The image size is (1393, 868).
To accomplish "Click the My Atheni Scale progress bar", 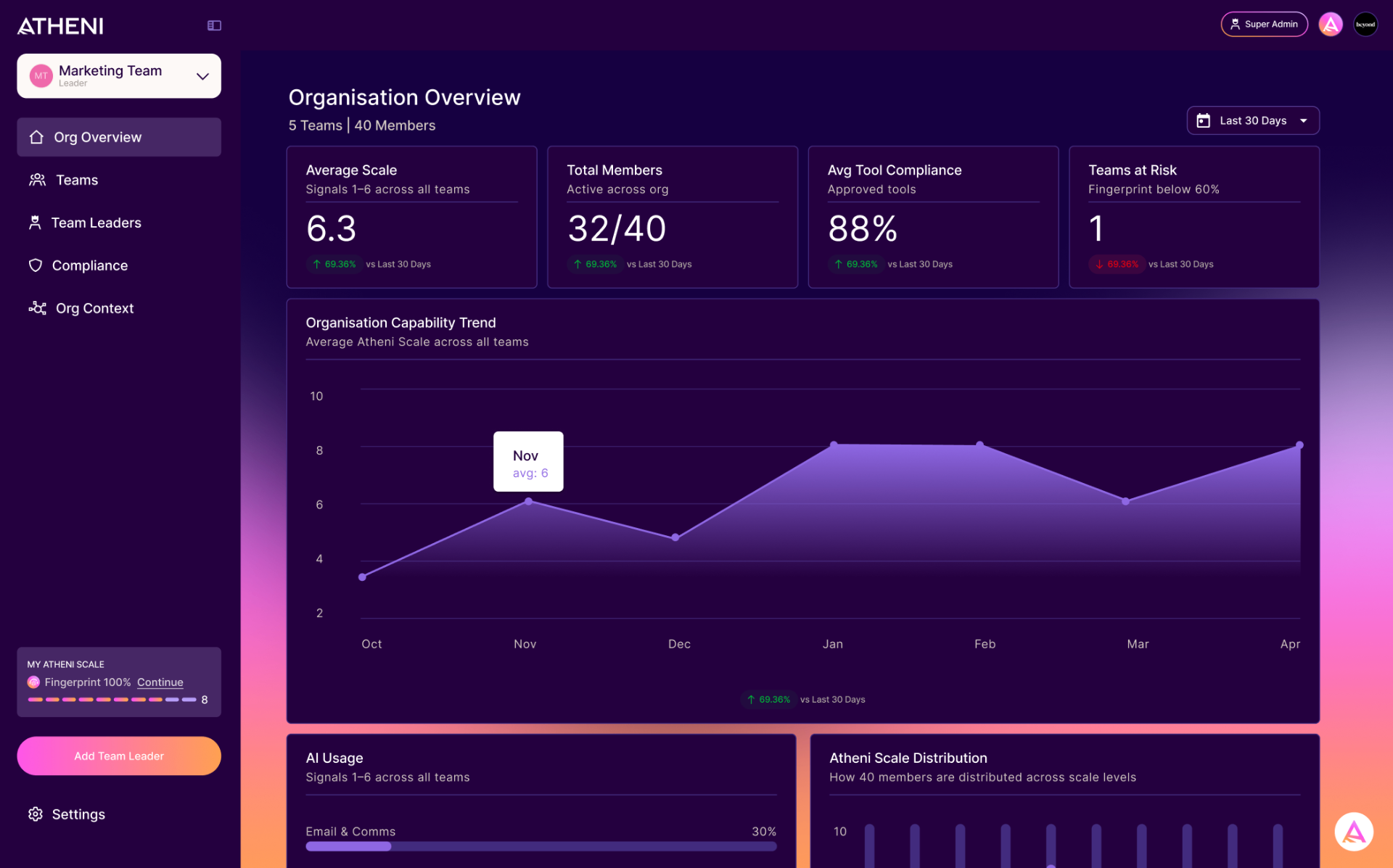I will [x=112, y=700].
